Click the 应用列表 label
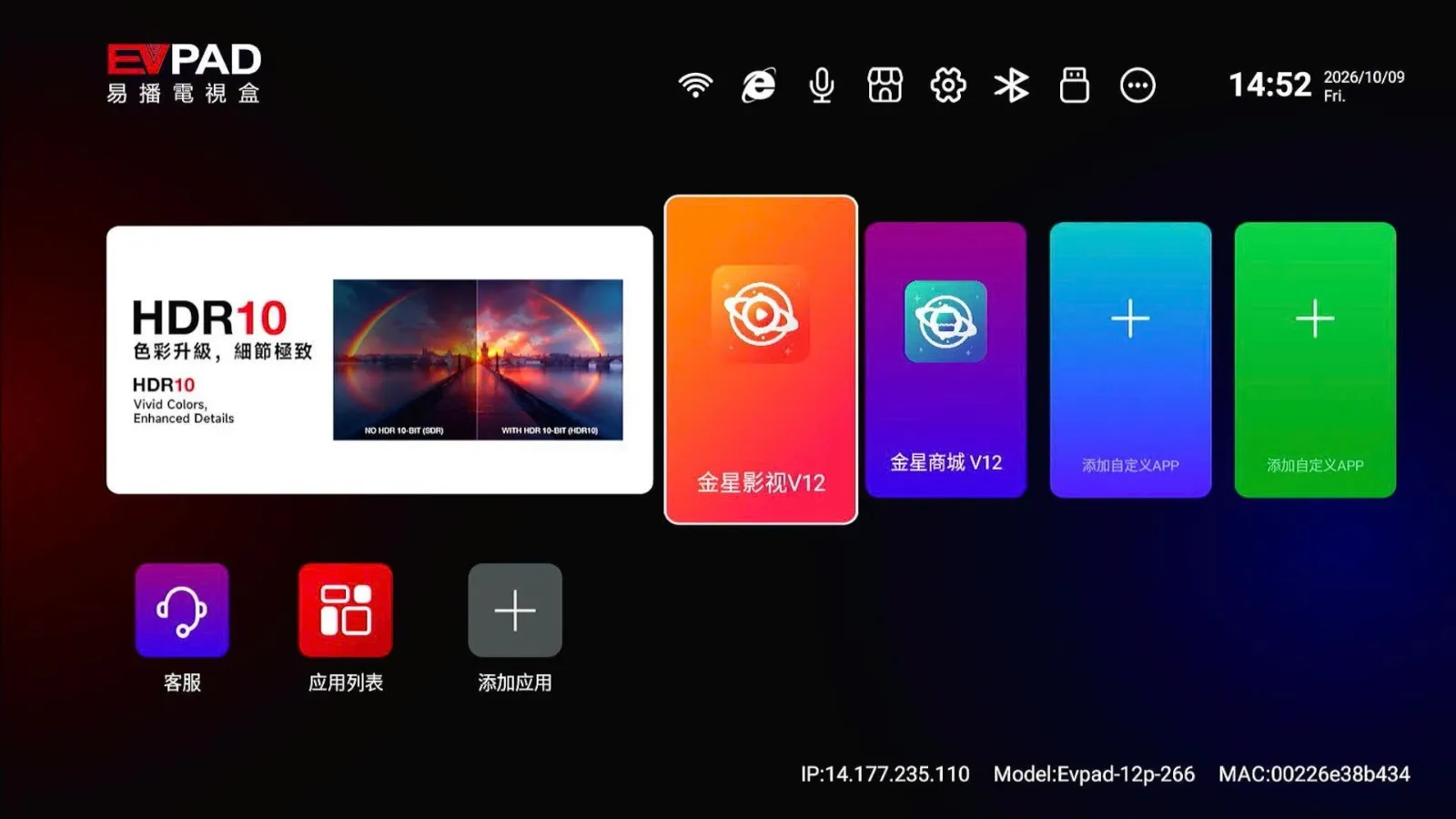 tap(346, 682)
